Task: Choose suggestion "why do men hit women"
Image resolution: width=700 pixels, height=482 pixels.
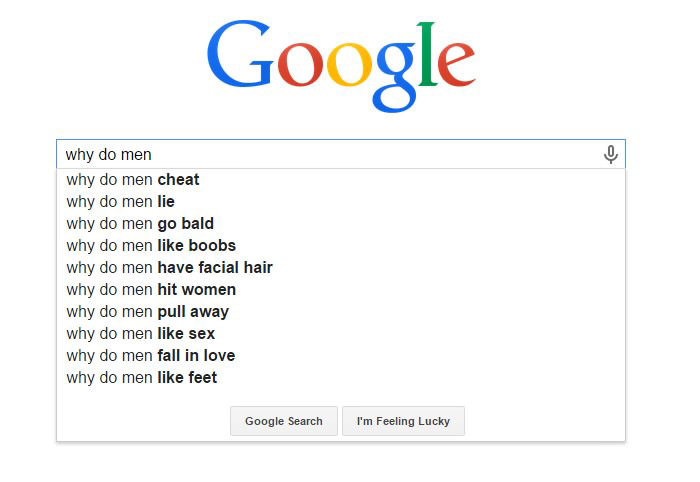Action: [x=341, y=290]
